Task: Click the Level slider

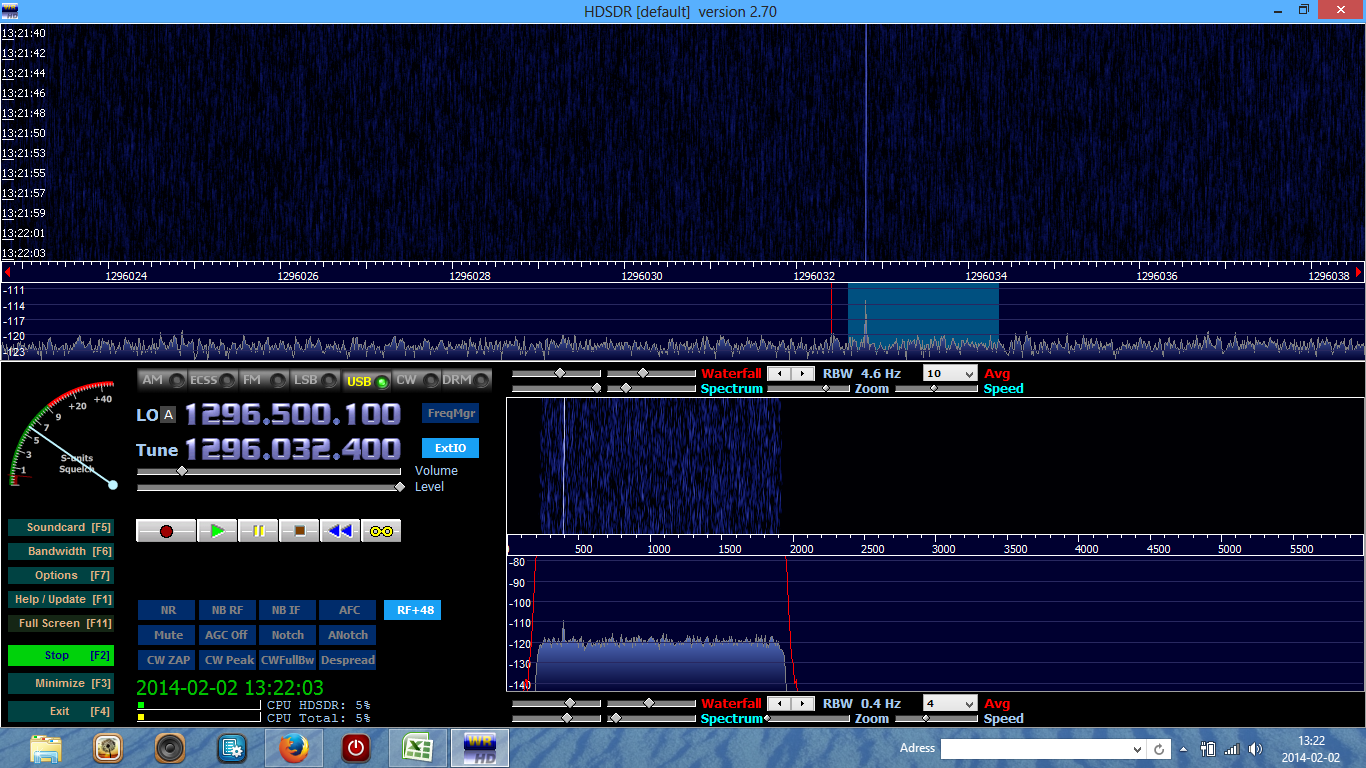Action: 270,487
